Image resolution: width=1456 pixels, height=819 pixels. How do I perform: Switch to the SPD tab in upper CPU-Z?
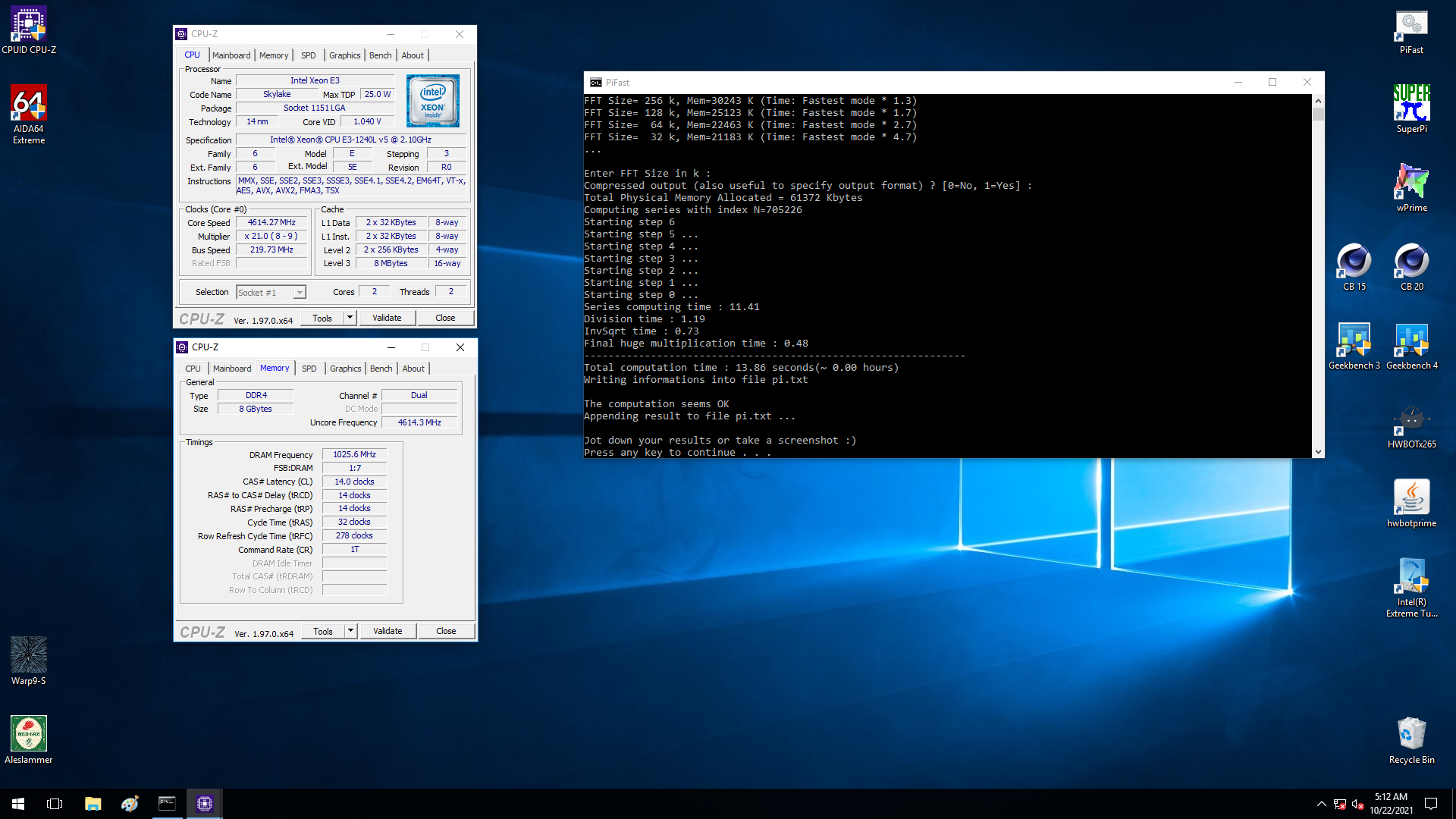308,55
